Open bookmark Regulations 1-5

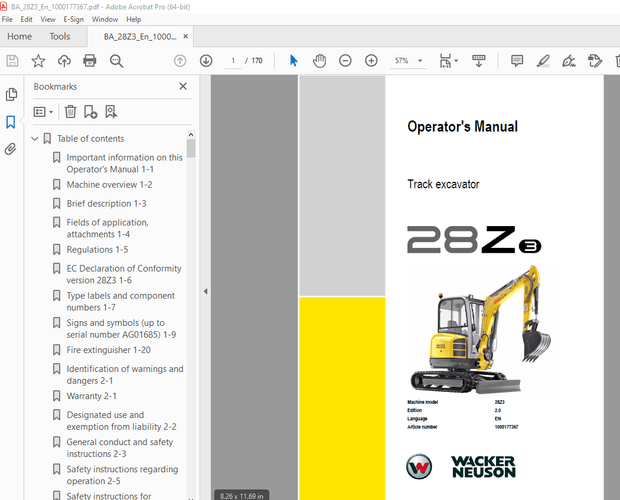(97, 250)
